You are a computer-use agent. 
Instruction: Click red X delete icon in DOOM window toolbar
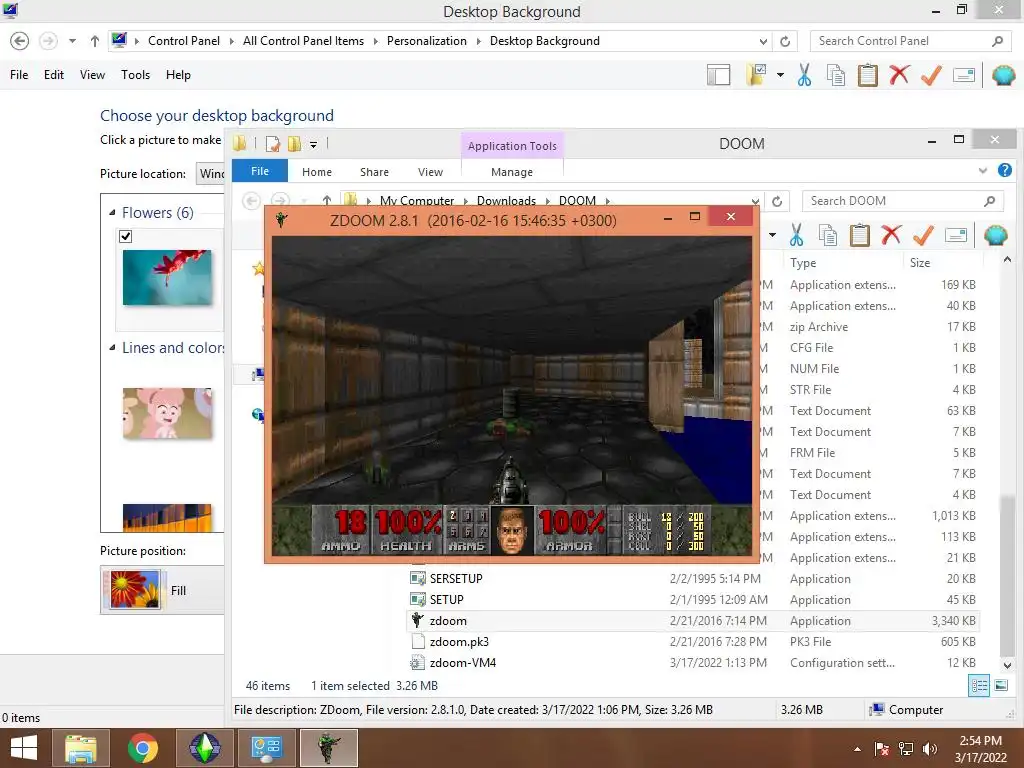891,234
